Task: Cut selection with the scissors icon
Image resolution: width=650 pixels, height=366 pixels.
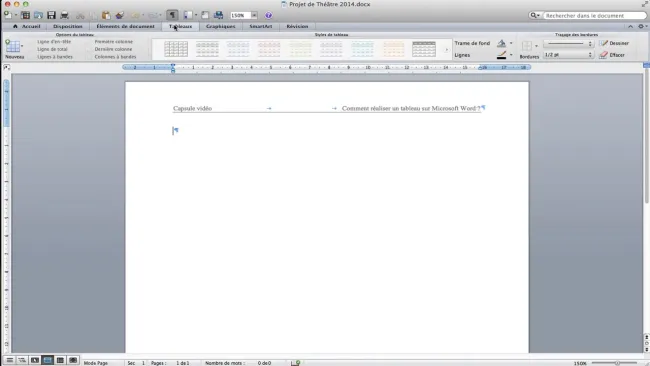Action: [80, 16]
